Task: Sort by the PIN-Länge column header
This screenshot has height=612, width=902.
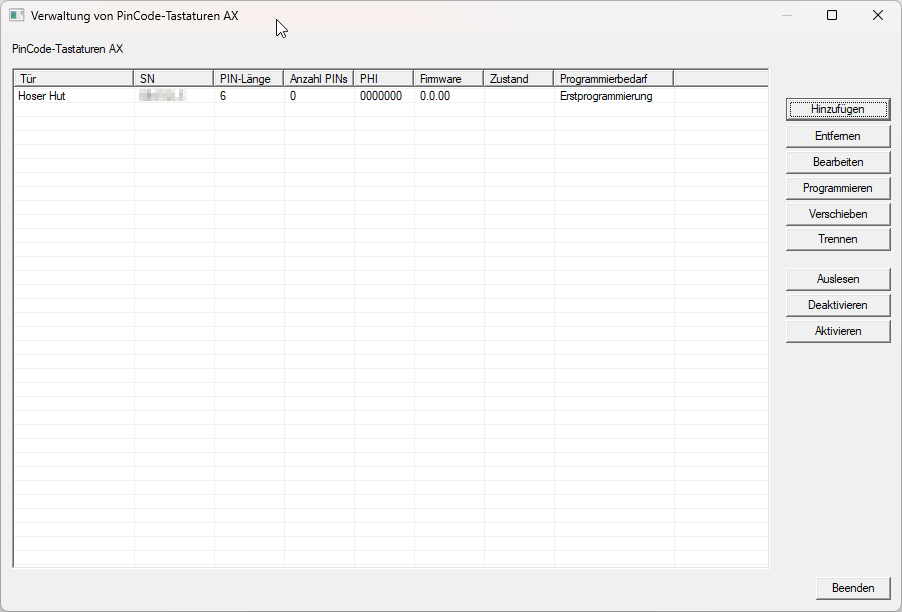Action: (248, 79)
